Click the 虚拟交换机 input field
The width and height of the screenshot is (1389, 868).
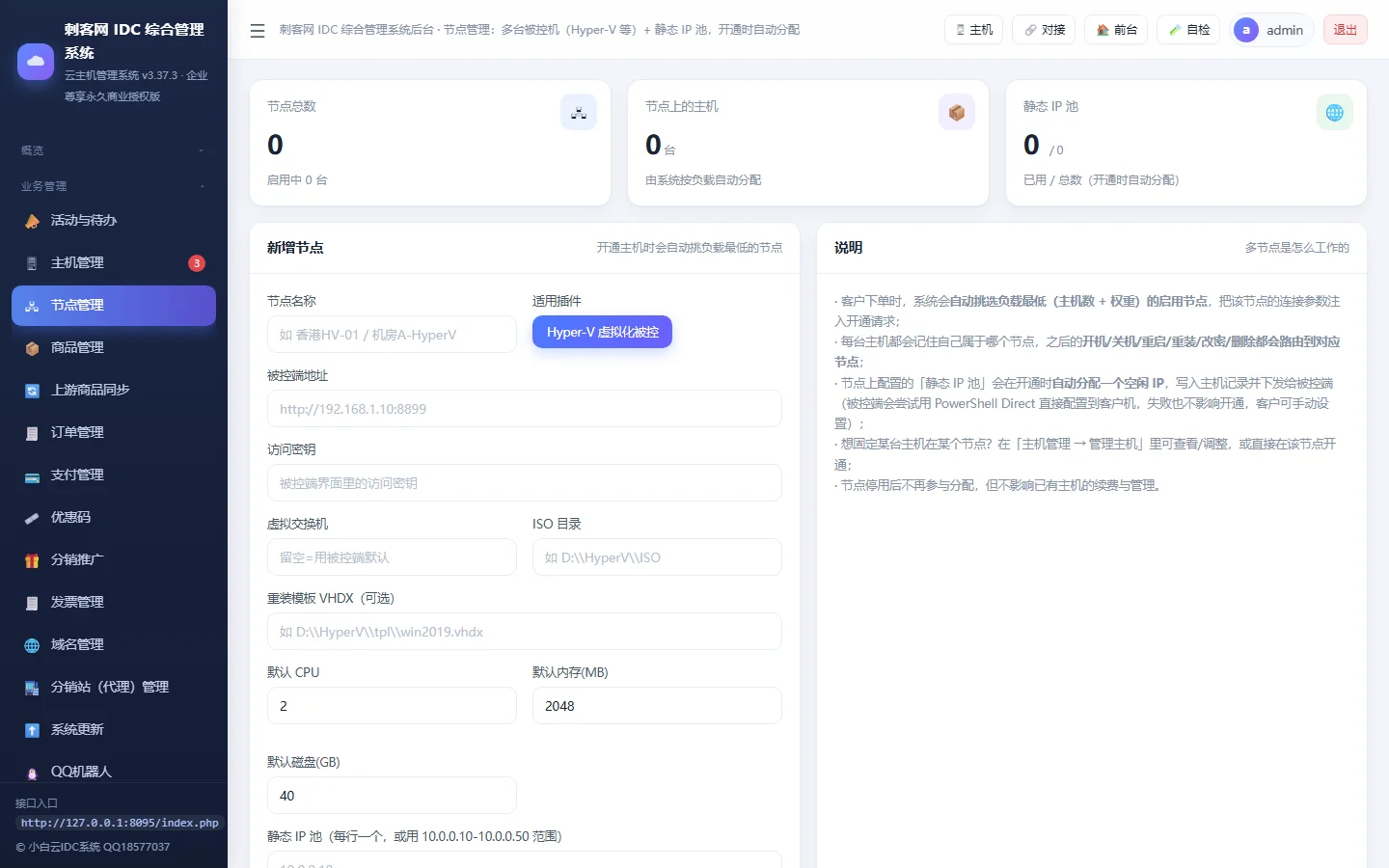[392, 557]
